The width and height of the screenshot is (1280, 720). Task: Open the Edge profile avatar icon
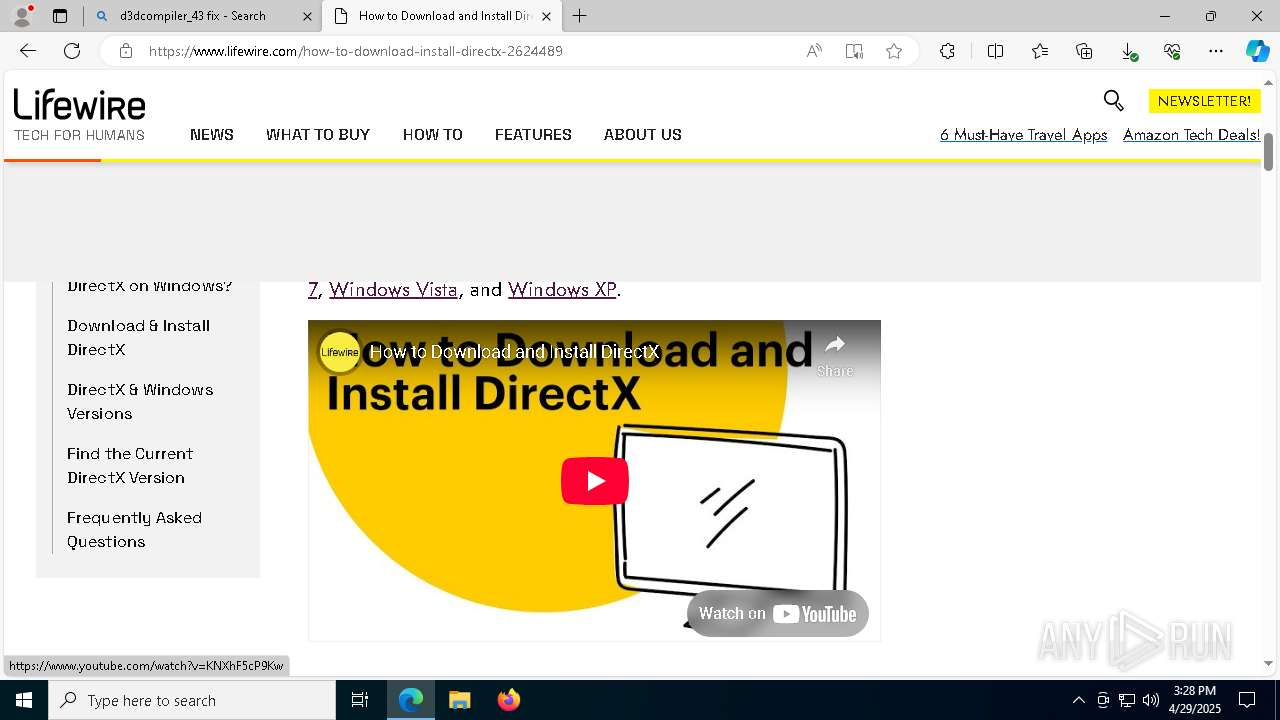[22, 15]
